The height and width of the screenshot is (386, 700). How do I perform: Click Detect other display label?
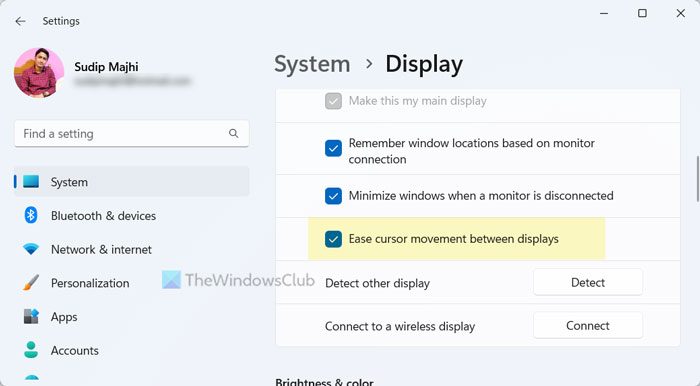pyautogui.click(x=377, y=283)
